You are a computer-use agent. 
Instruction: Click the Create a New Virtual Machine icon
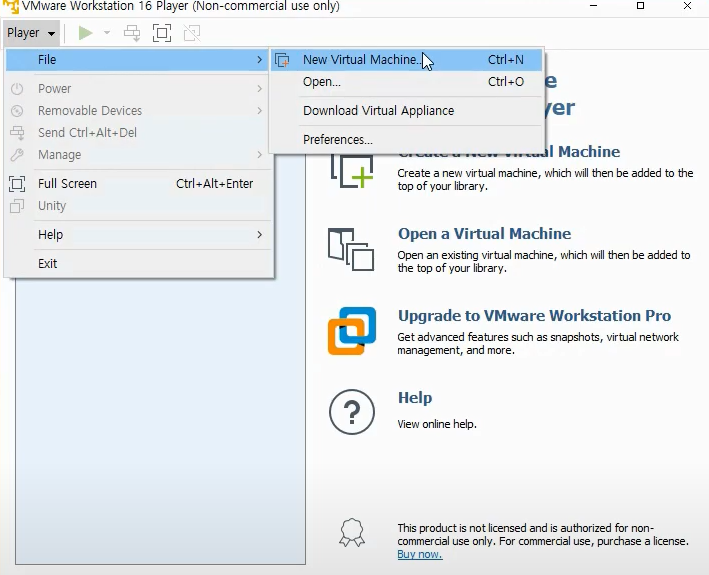(x=352, y=171)
